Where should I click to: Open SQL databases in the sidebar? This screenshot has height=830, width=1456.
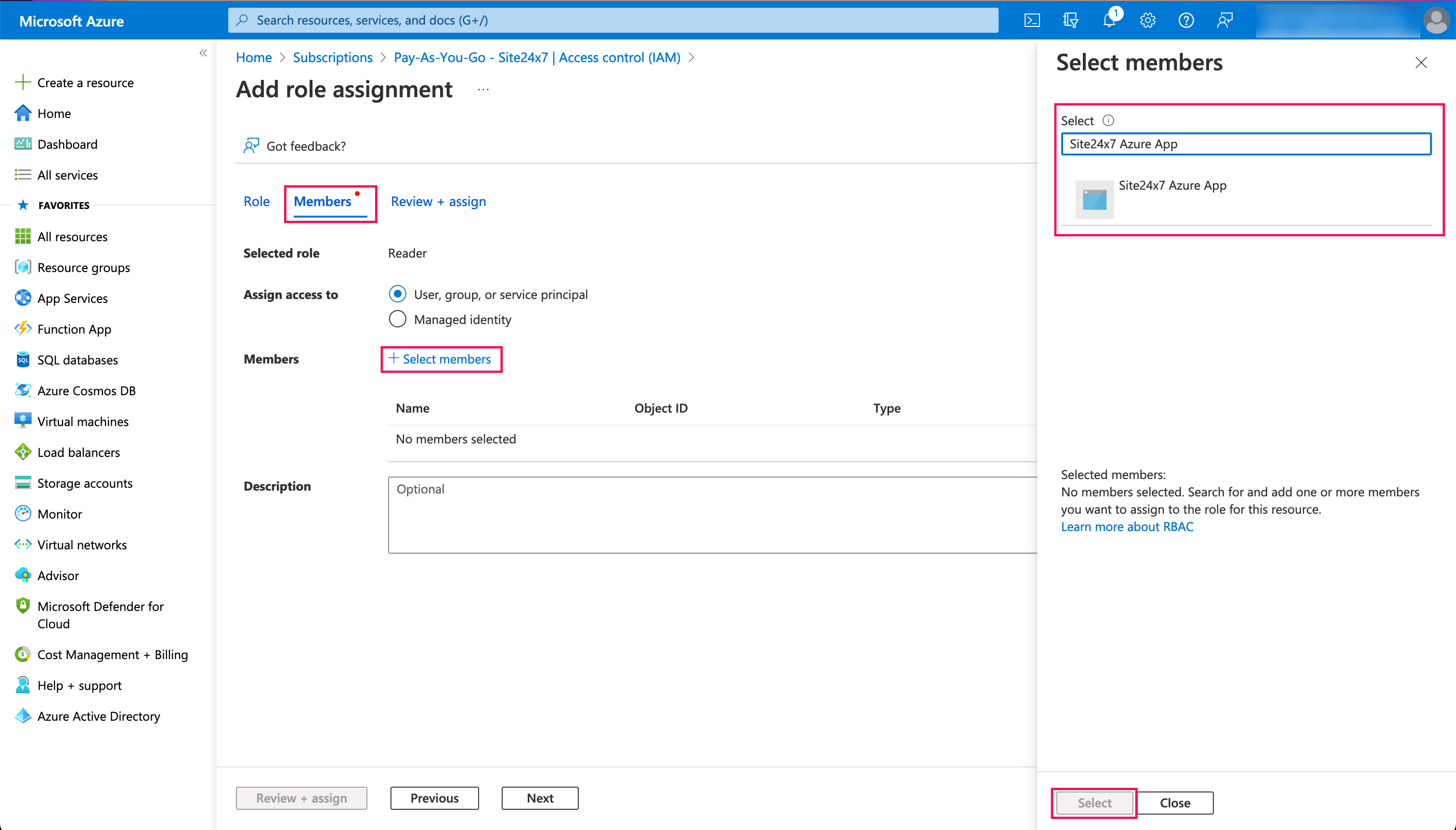tap(77, 360)
